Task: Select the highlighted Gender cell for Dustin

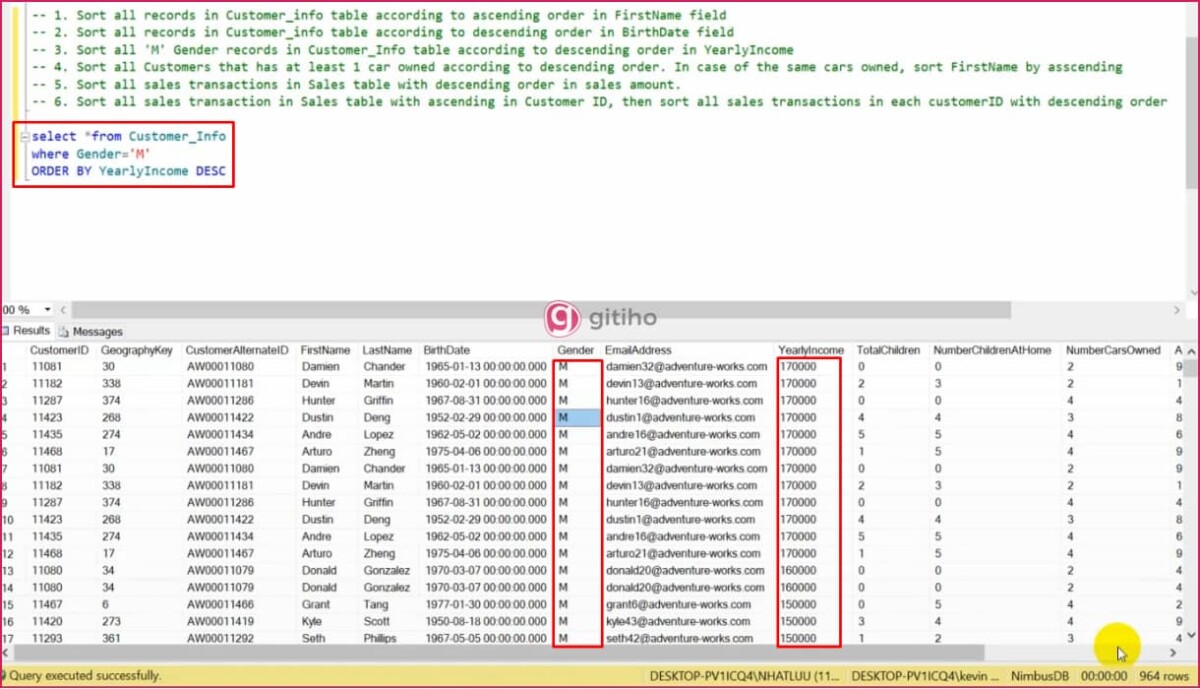Action: point(577,417)
